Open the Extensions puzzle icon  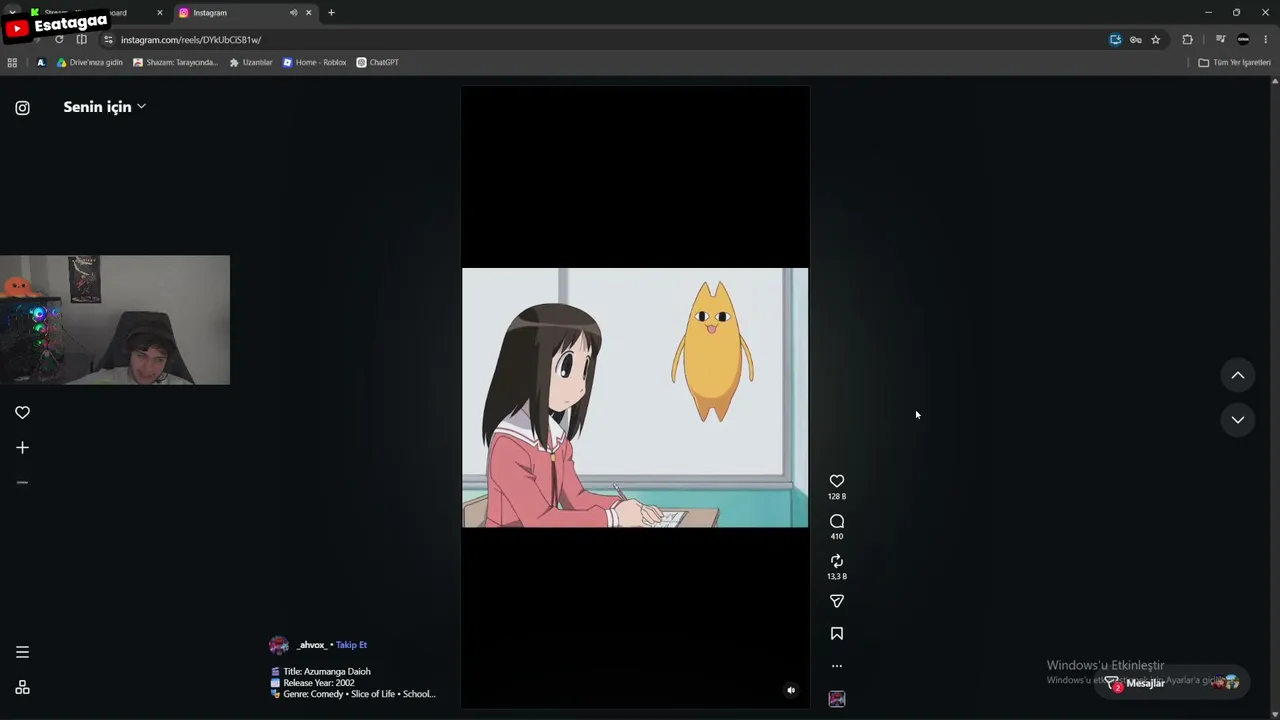point(1187,40)
